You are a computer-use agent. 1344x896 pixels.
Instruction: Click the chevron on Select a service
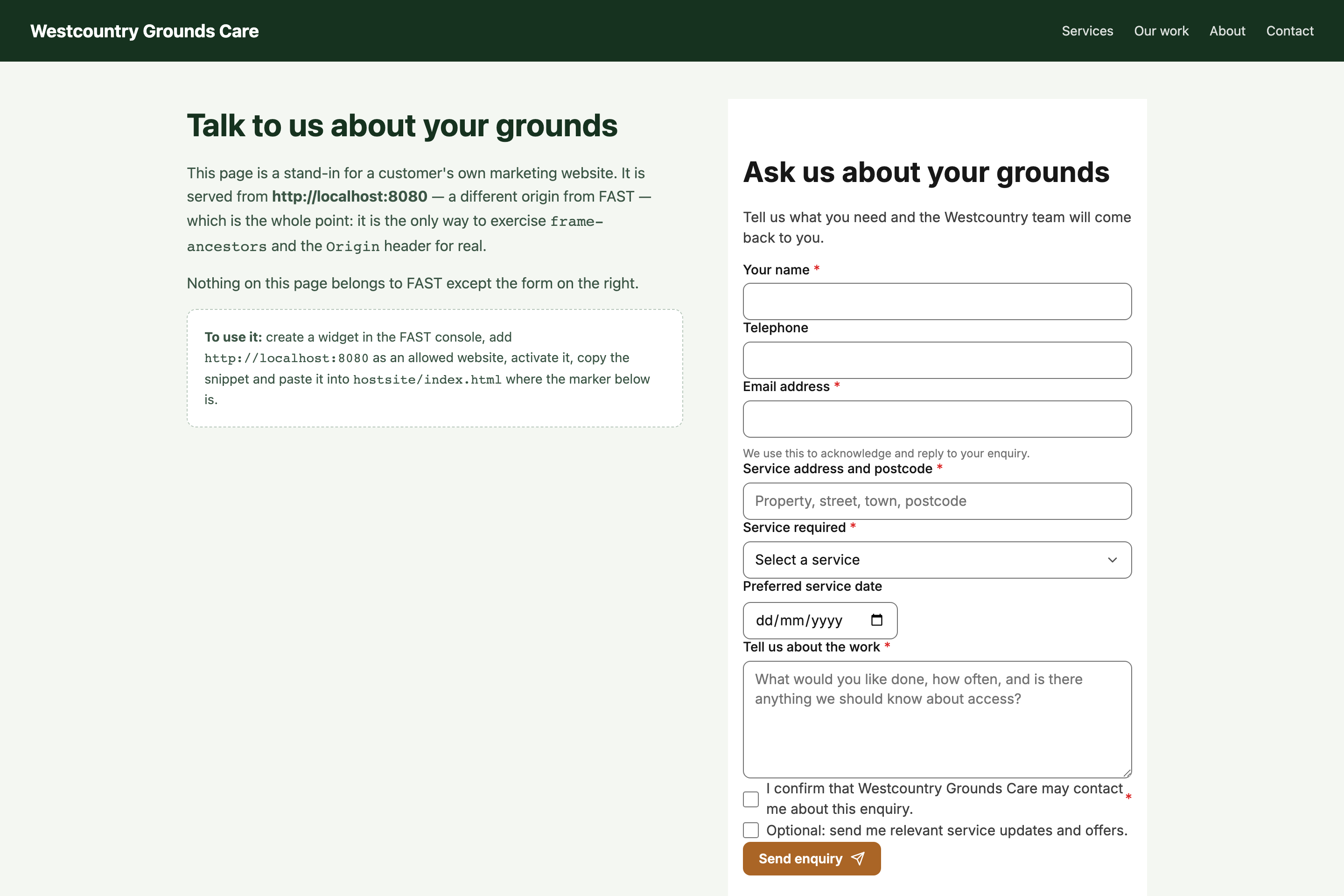[x=1112, y=560]
